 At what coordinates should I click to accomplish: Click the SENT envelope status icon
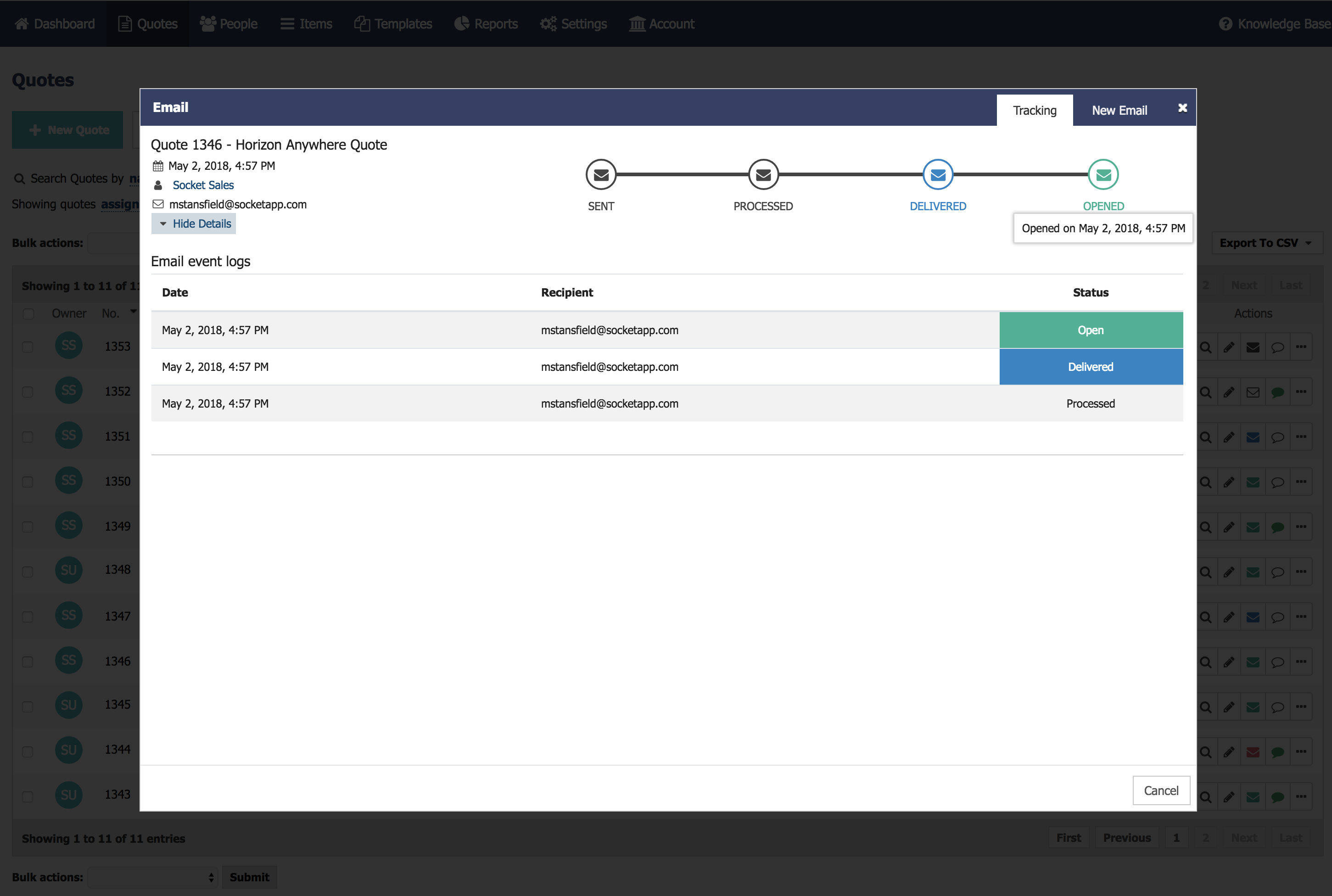point(601,174)
